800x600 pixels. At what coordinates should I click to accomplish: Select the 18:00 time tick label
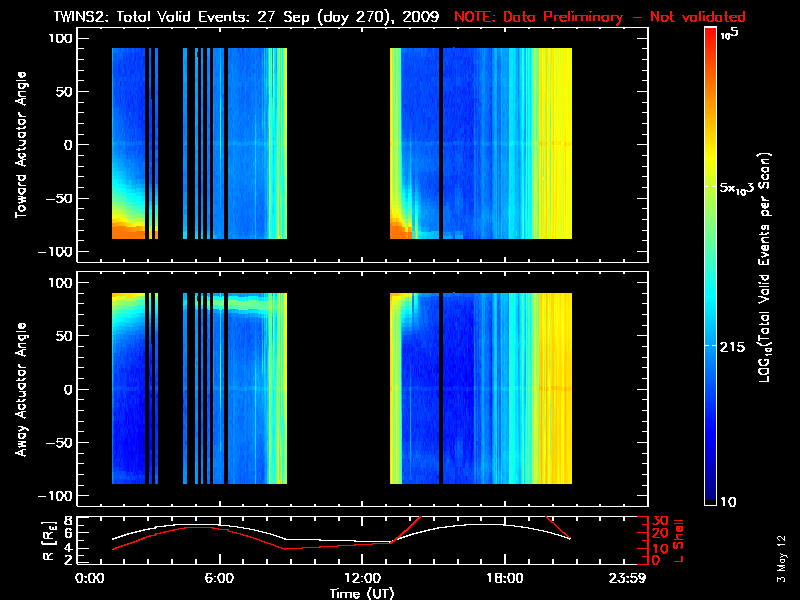503,579
